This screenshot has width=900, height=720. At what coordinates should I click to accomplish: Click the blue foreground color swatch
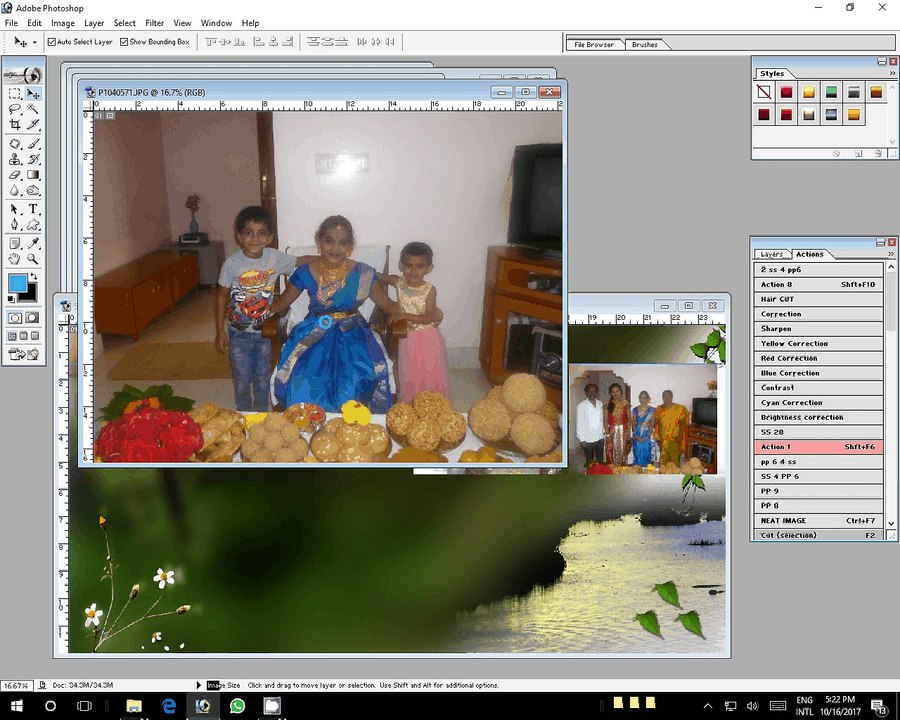tap(18, 283)
